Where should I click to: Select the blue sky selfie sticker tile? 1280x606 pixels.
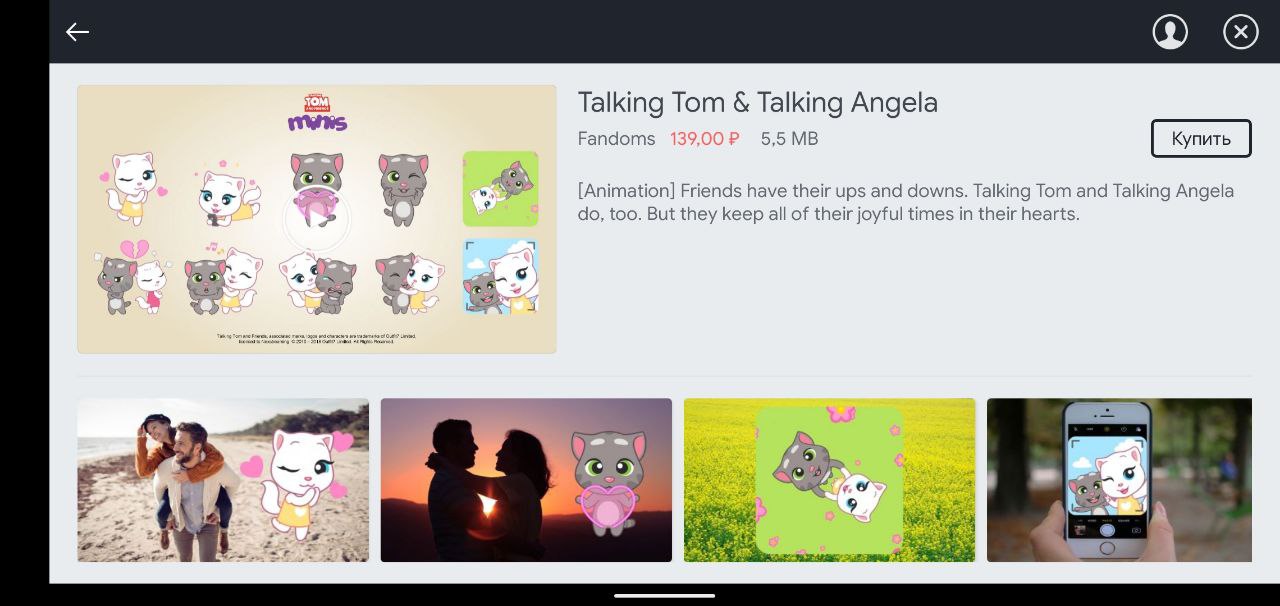coord(500,277)
